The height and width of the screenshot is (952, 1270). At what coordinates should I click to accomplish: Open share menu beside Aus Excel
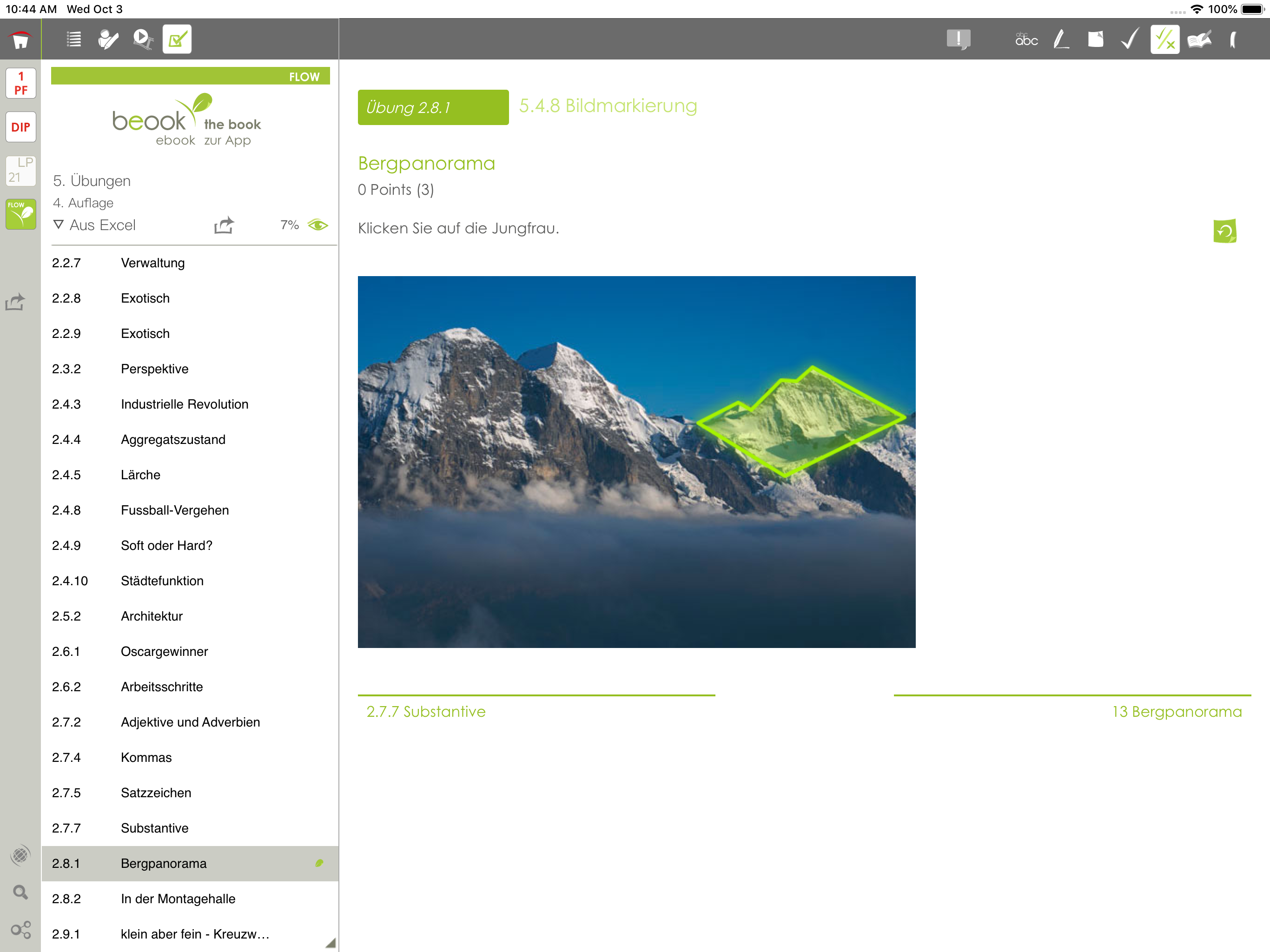click(x=224, y=225)
